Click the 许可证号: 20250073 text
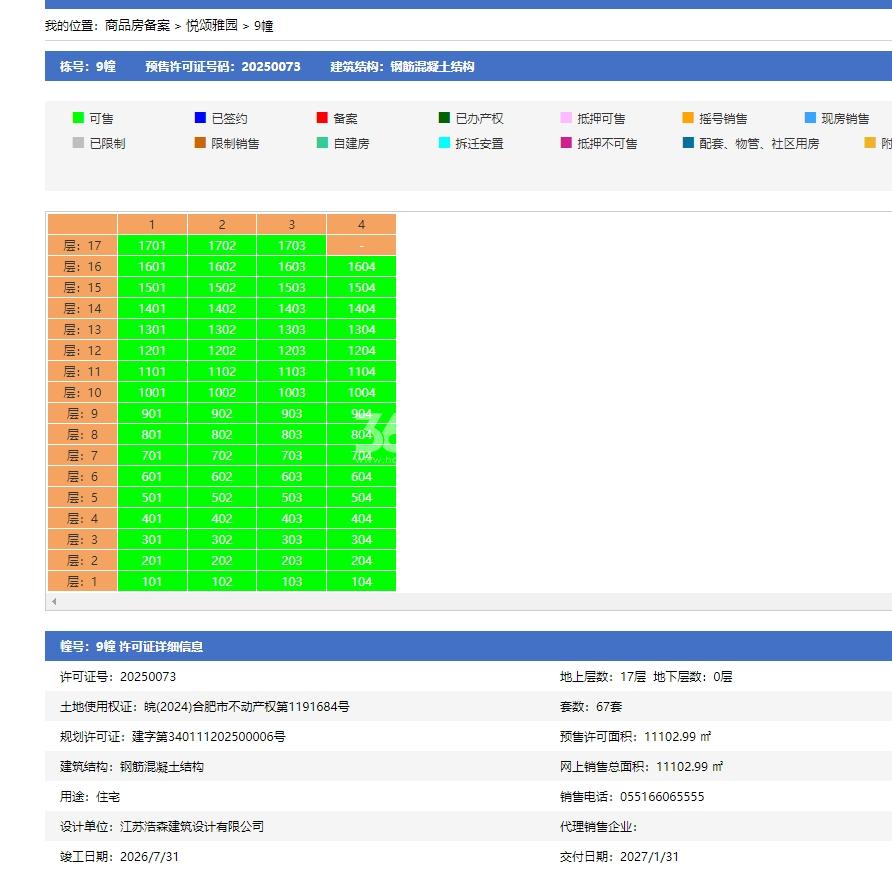Screen dimensions: 892x876 pos(118,677)
